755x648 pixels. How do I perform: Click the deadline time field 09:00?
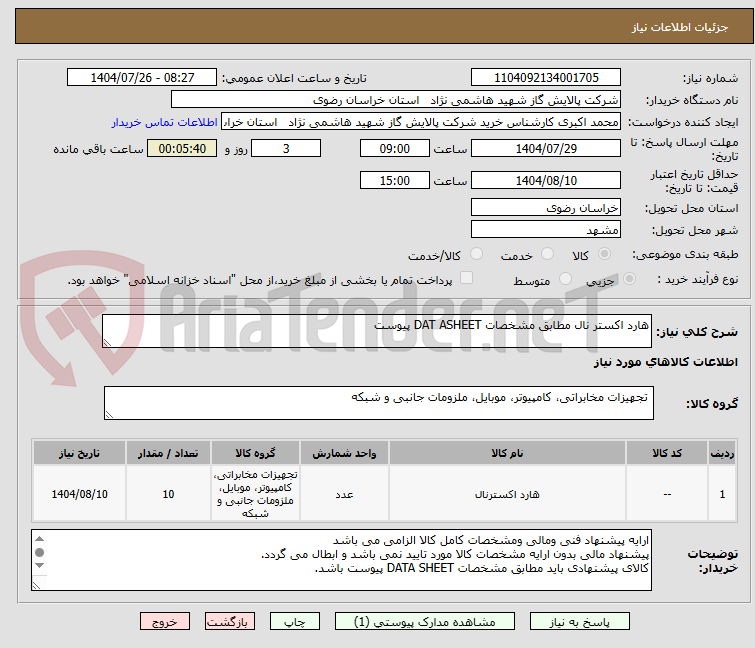pos(394,148)
